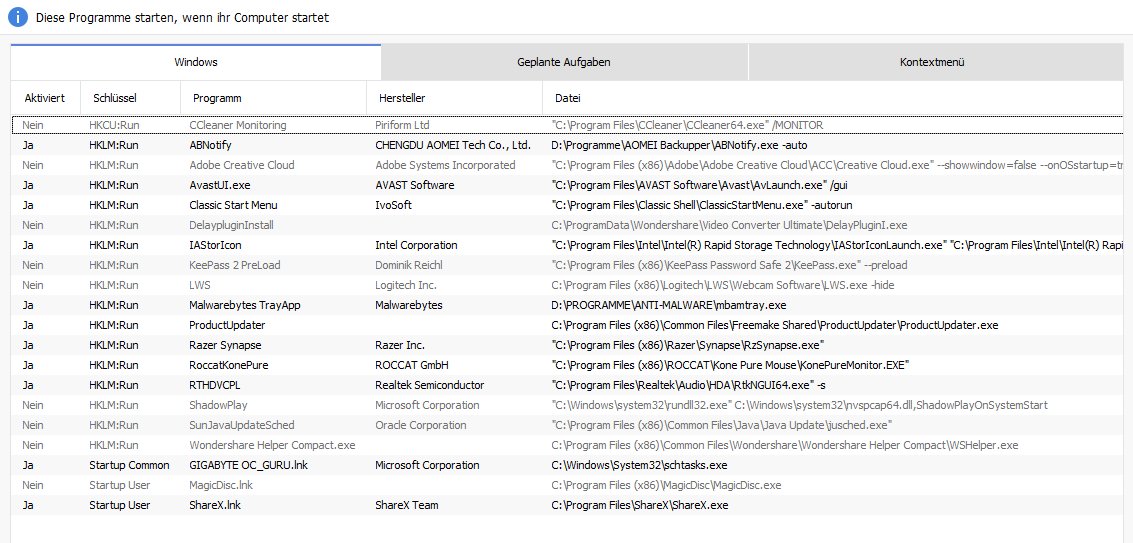1133x543 pixels.
Task: Click CHENGDU AOMEI Tech Co., Ltd. cell
Action: 453,145
